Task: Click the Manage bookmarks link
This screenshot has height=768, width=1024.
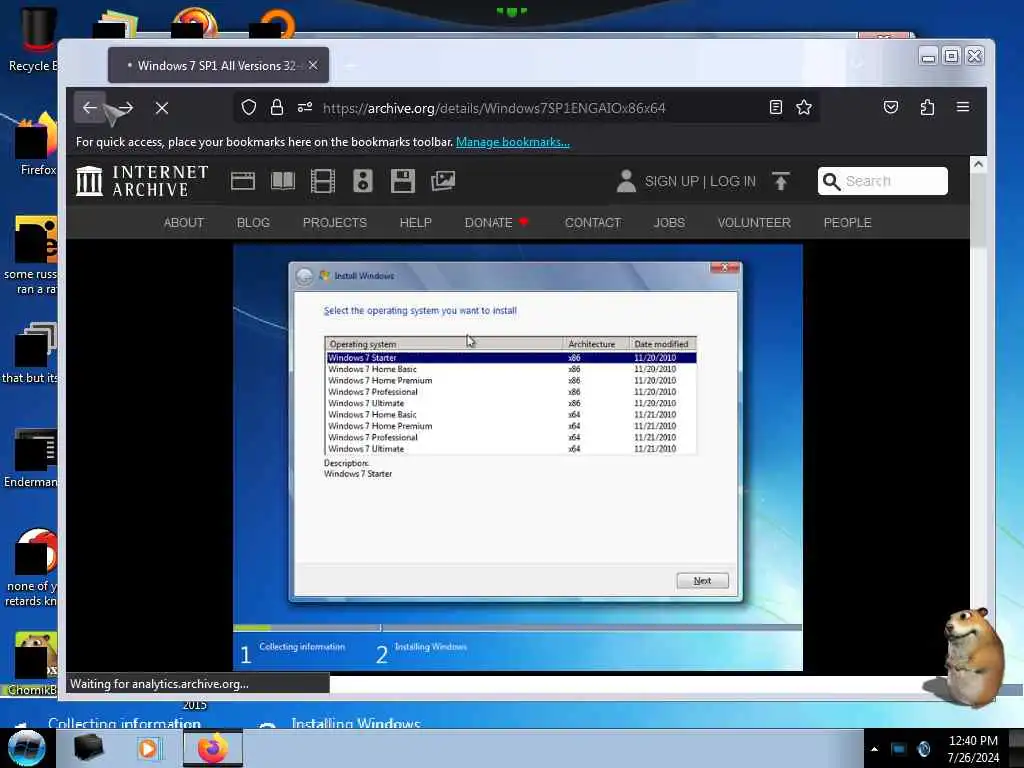Action: tap(513, 142)
